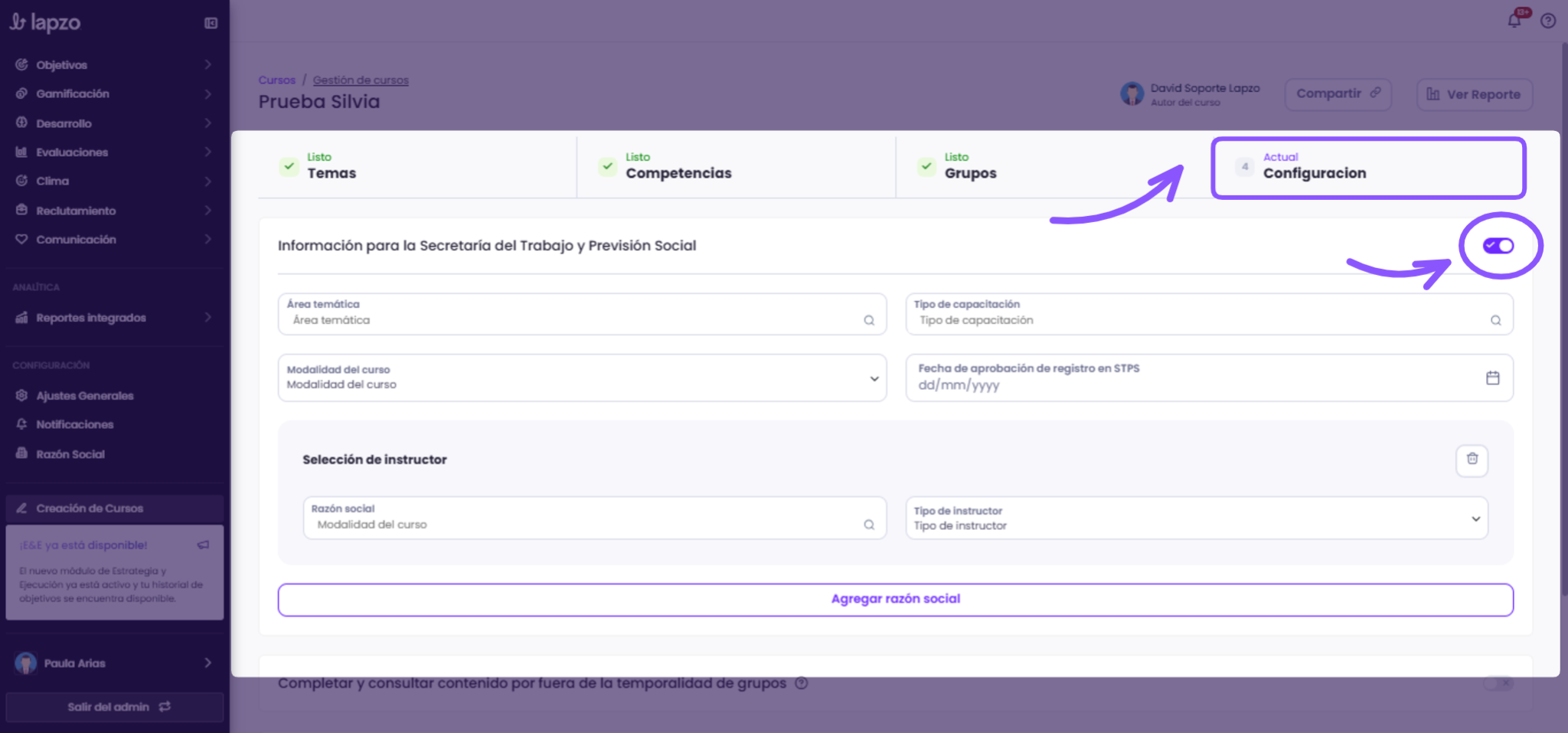Click the Comunicación heart icon

pyautogui.click(x=21, y=239)
